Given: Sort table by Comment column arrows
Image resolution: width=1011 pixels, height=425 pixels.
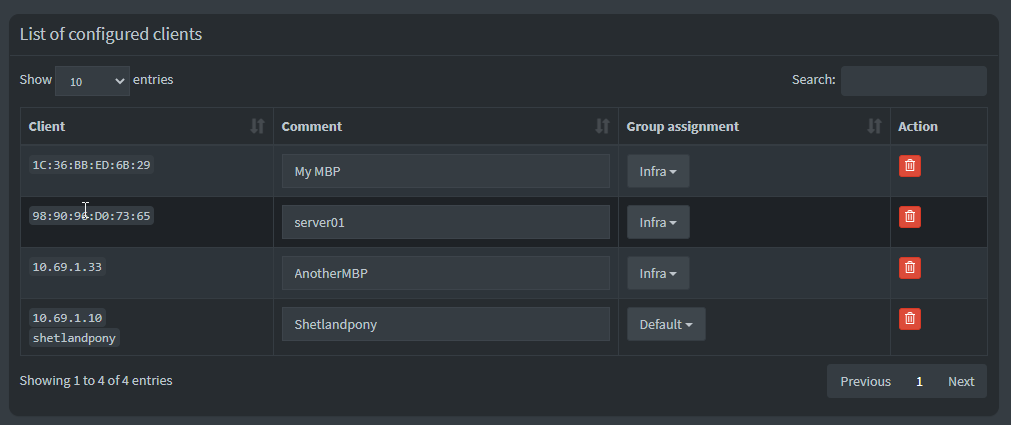Looking at the screenshot, I should click(602, 126).
